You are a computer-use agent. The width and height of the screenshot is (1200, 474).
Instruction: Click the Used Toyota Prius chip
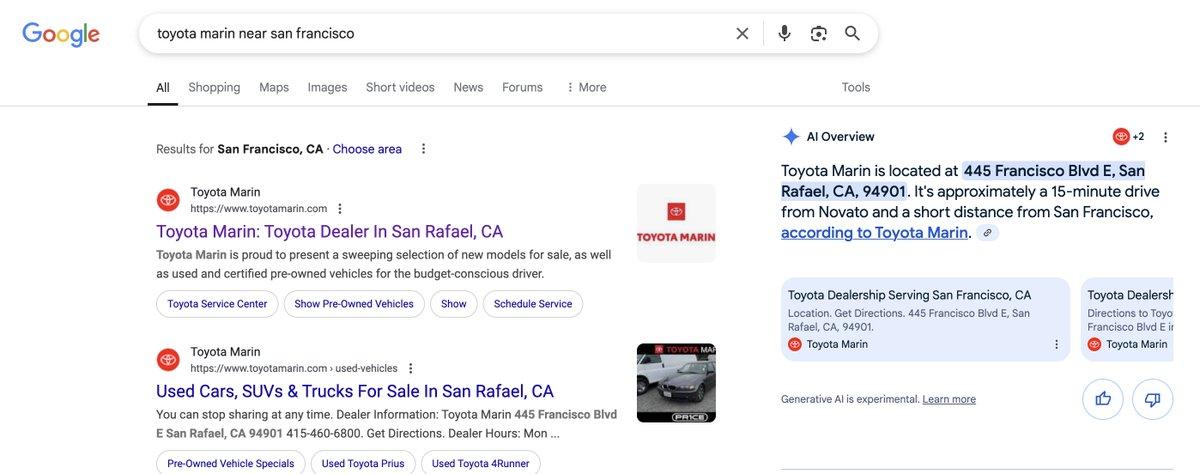tap(363, 463)
